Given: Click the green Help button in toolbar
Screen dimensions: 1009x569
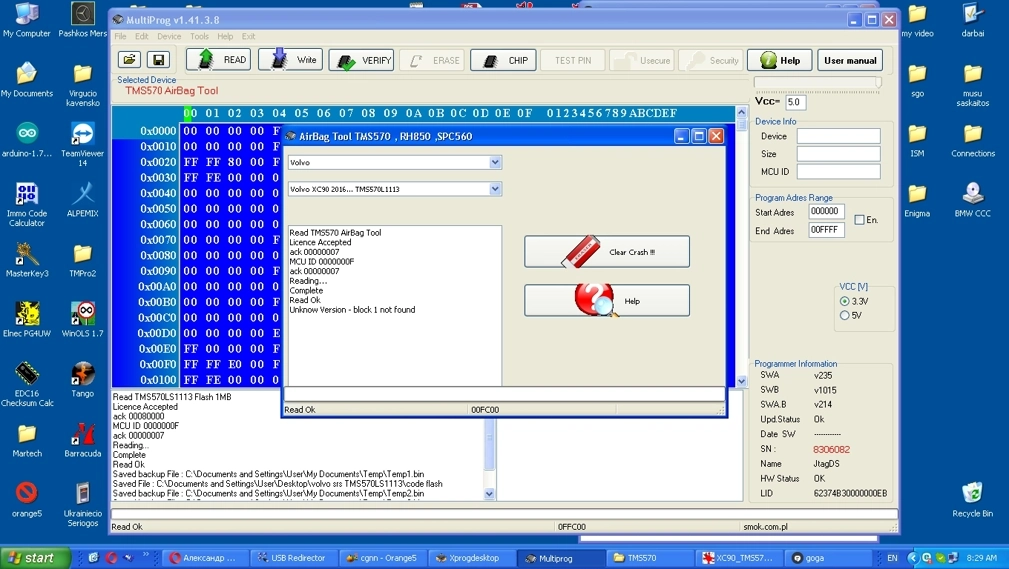Looking at the screenshot, I should pos(779,60).
